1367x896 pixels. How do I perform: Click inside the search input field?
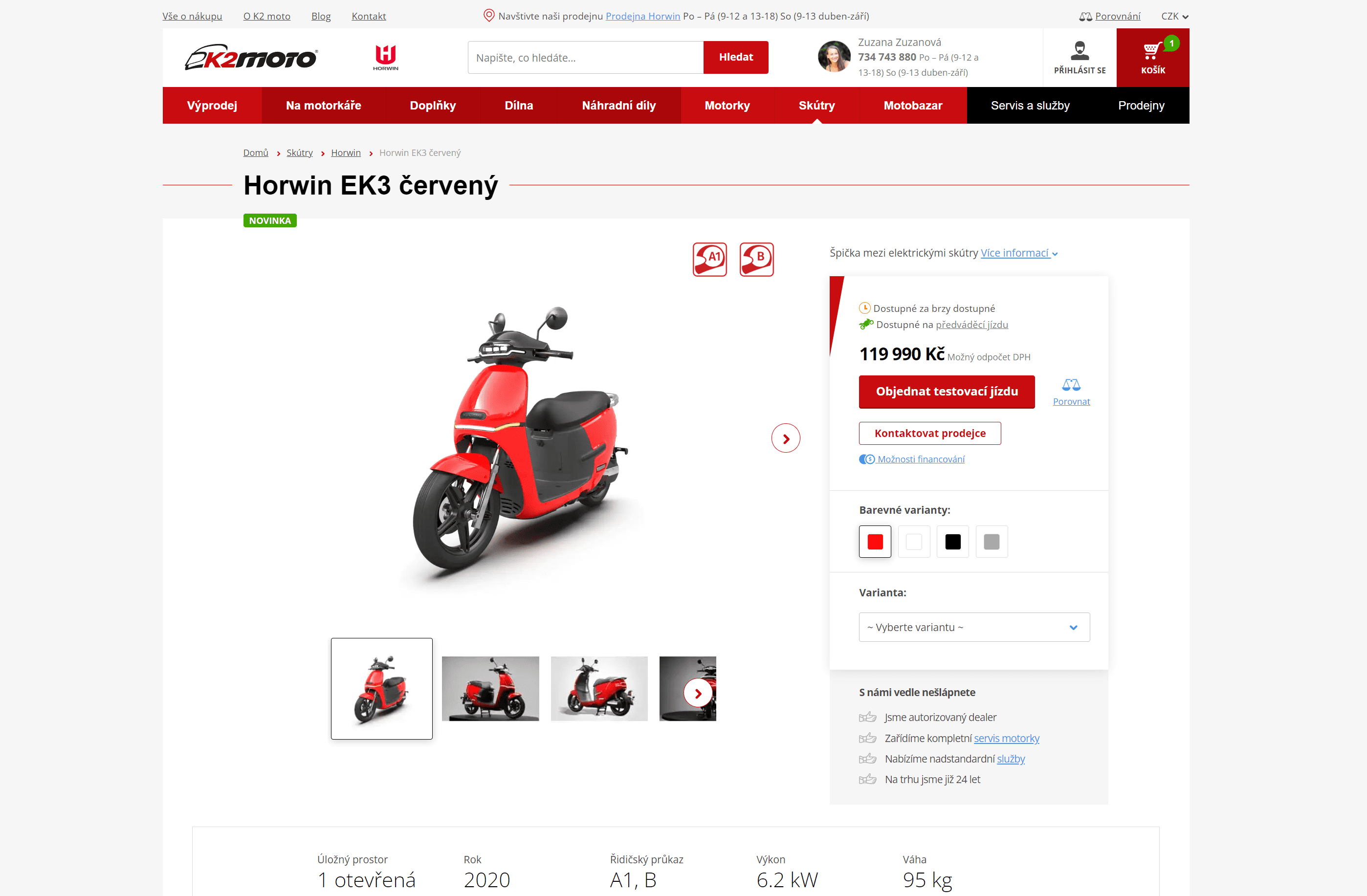coord(585,58)
